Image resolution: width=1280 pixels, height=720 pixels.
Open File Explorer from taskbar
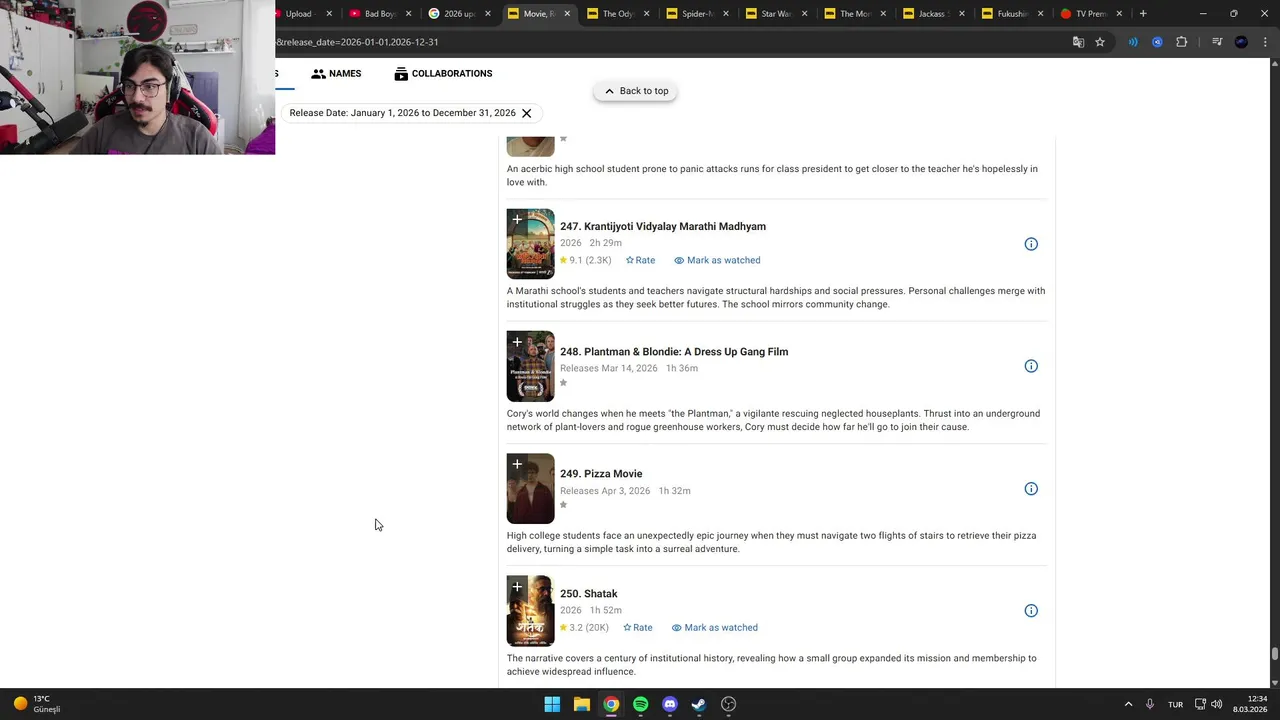pyautogui.click(x=581, y=704)
